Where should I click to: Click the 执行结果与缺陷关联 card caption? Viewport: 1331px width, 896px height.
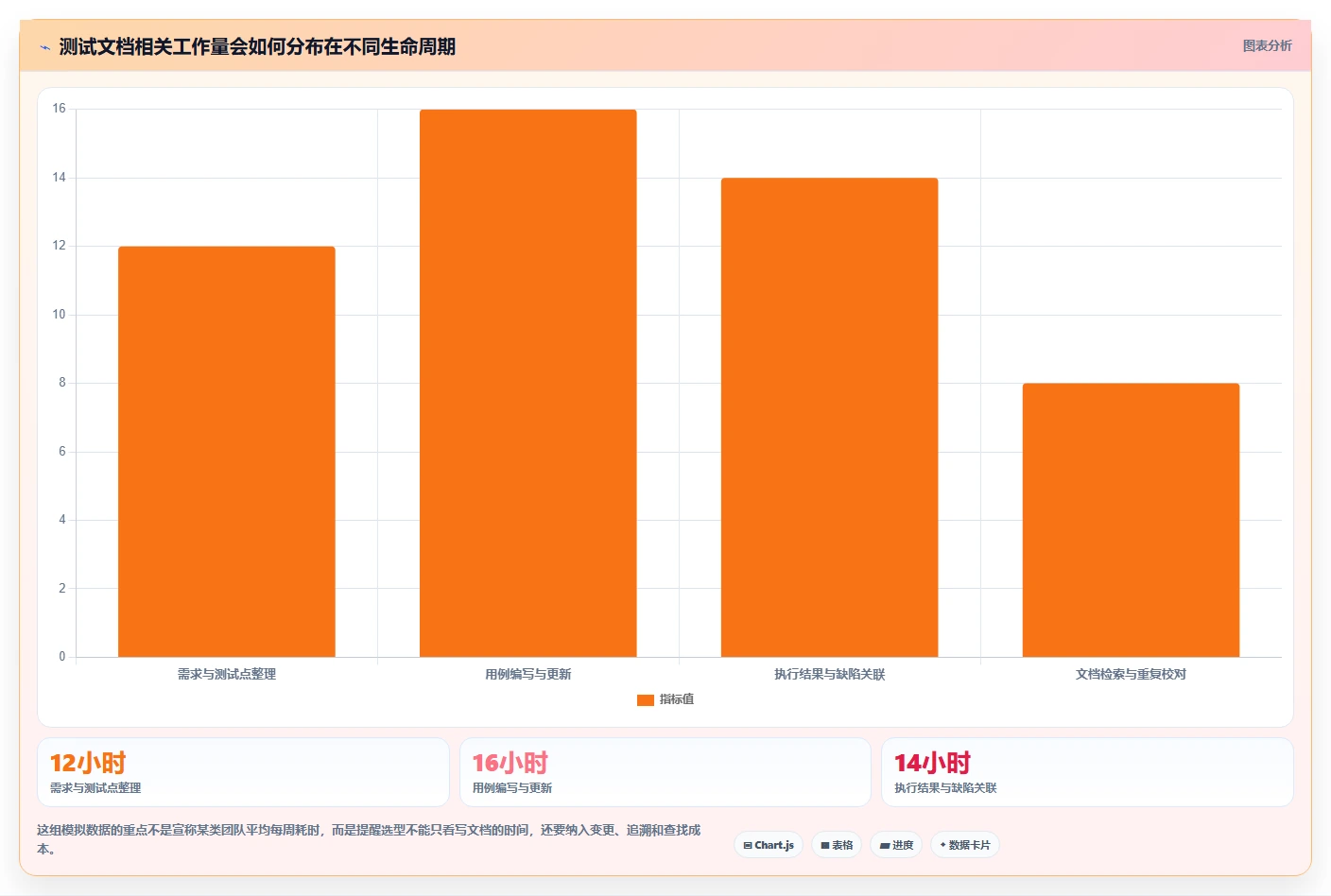point(946,787)
